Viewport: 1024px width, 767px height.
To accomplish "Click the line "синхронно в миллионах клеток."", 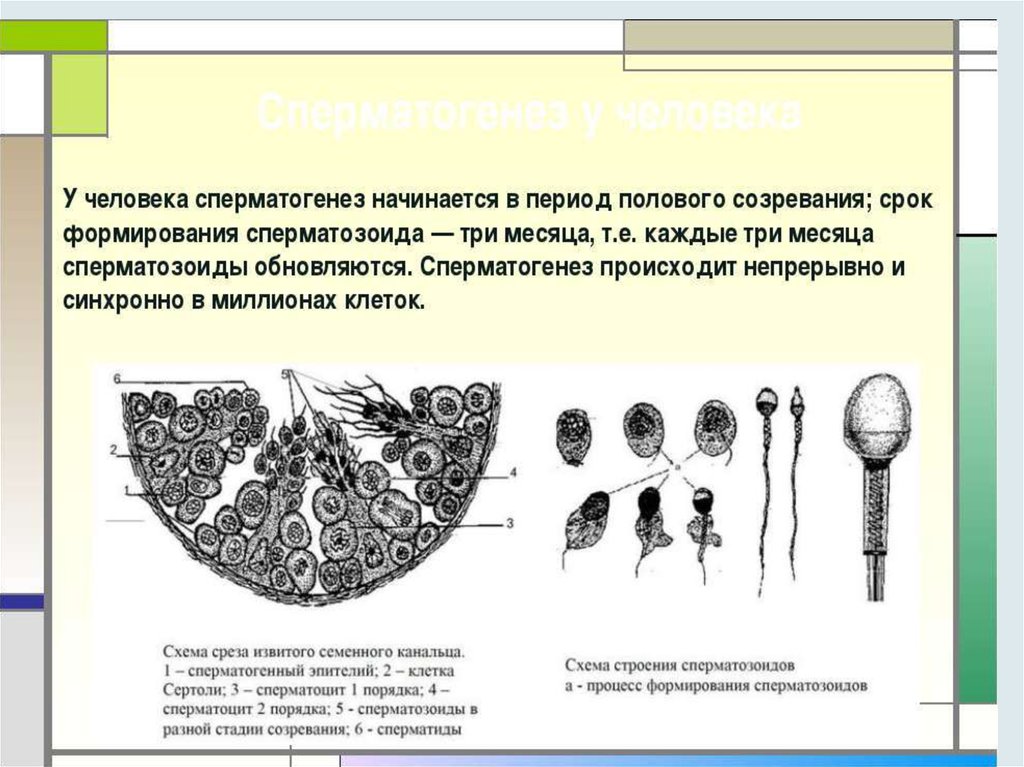I will (x=244, y=301).
